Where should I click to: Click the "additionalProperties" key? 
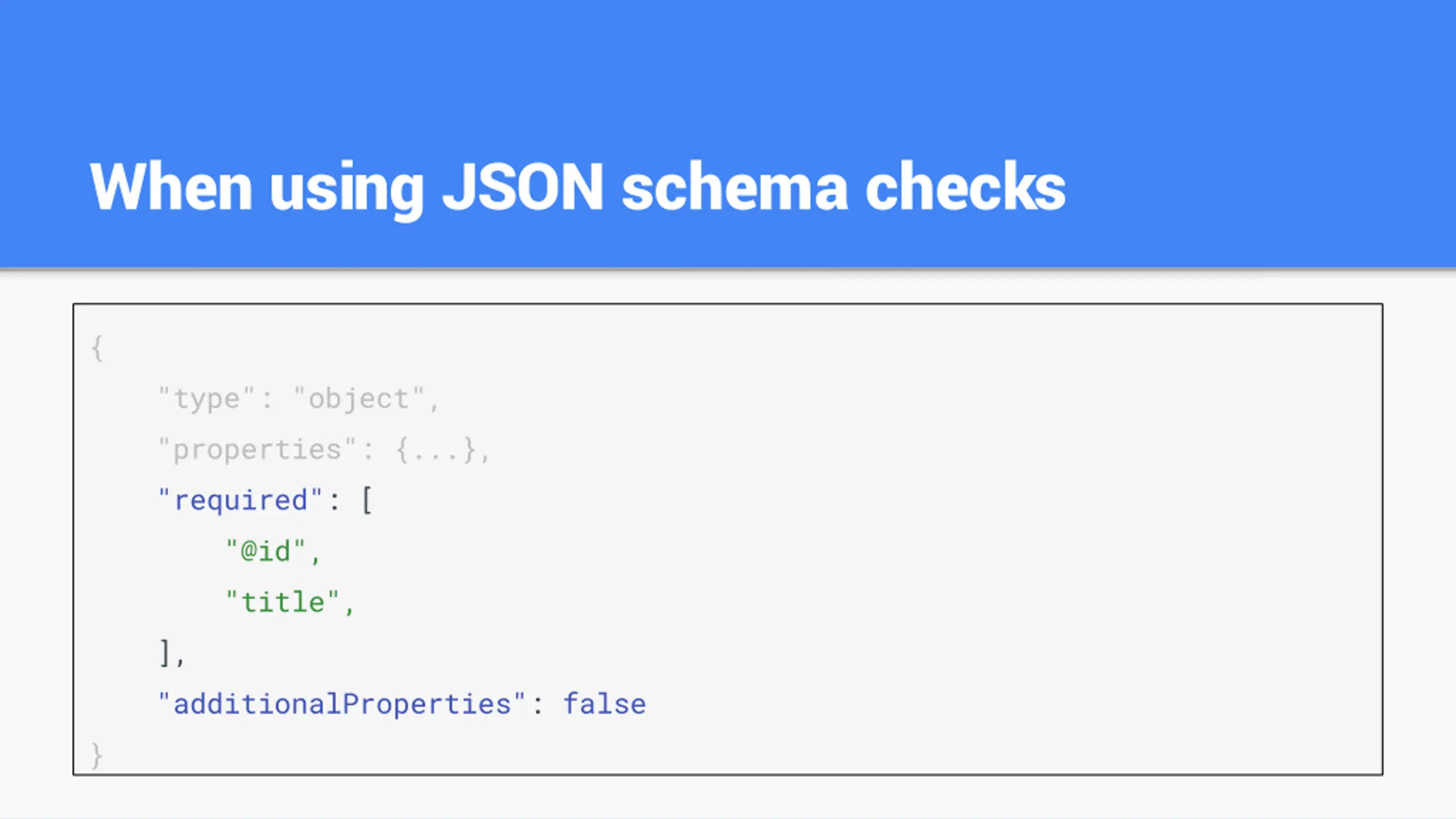[x=342, y=705]
